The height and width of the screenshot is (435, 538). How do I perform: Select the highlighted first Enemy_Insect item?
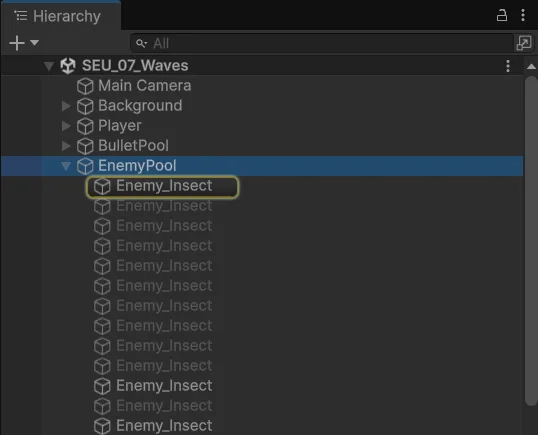[162, 187]
